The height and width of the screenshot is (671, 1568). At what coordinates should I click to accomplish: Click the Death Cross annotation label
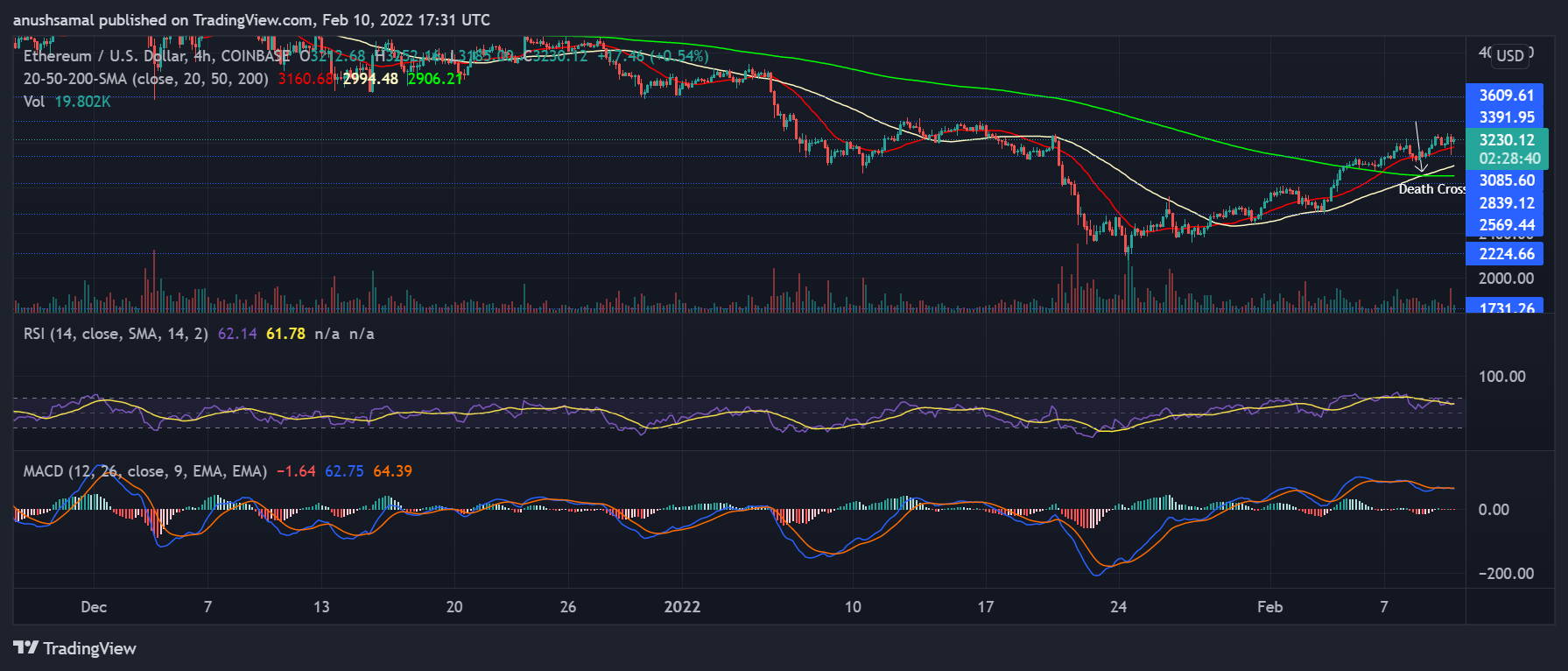coord(1432,189)
